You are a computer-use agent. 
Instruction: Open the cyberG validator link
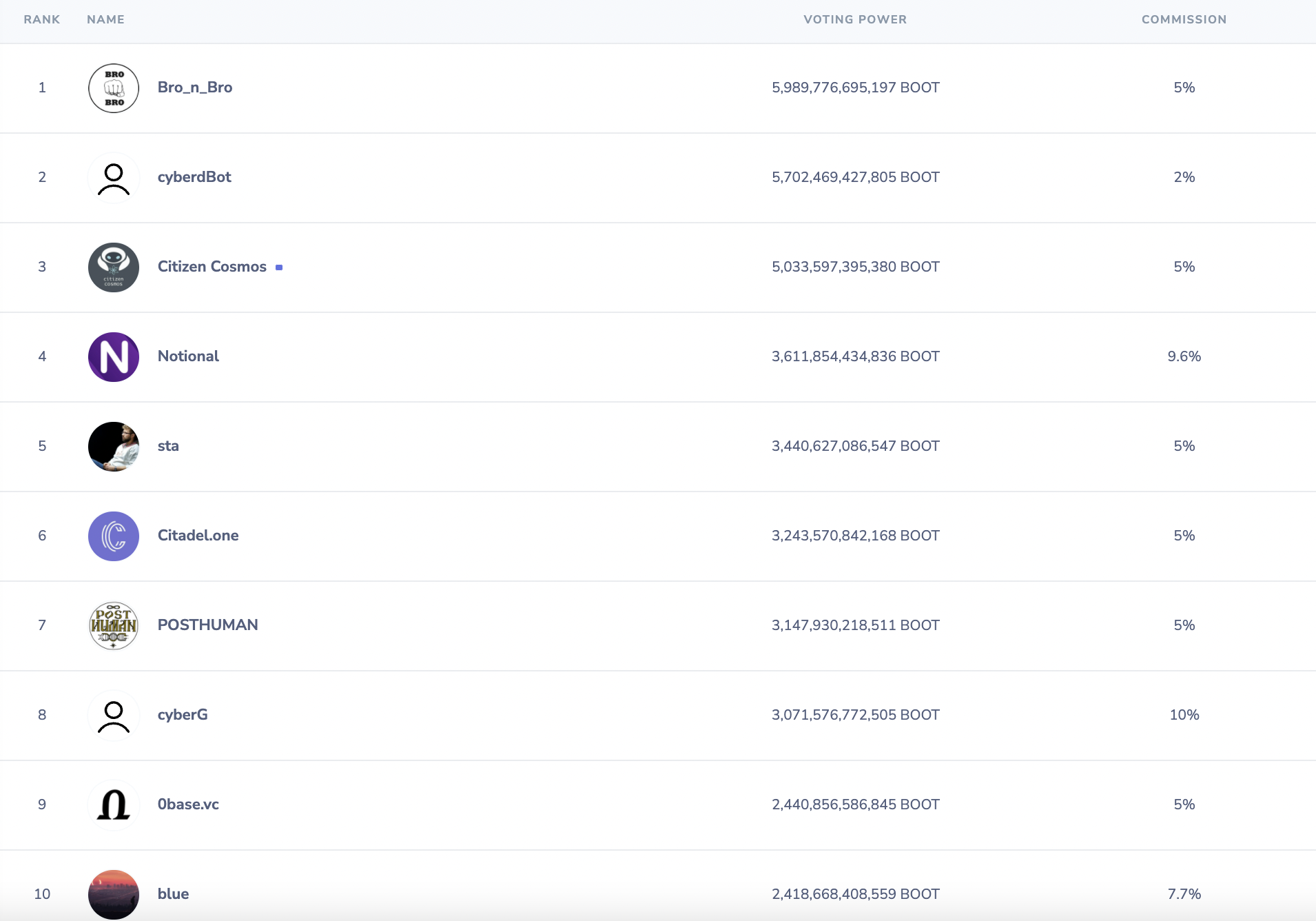click(x=183, y=715)
